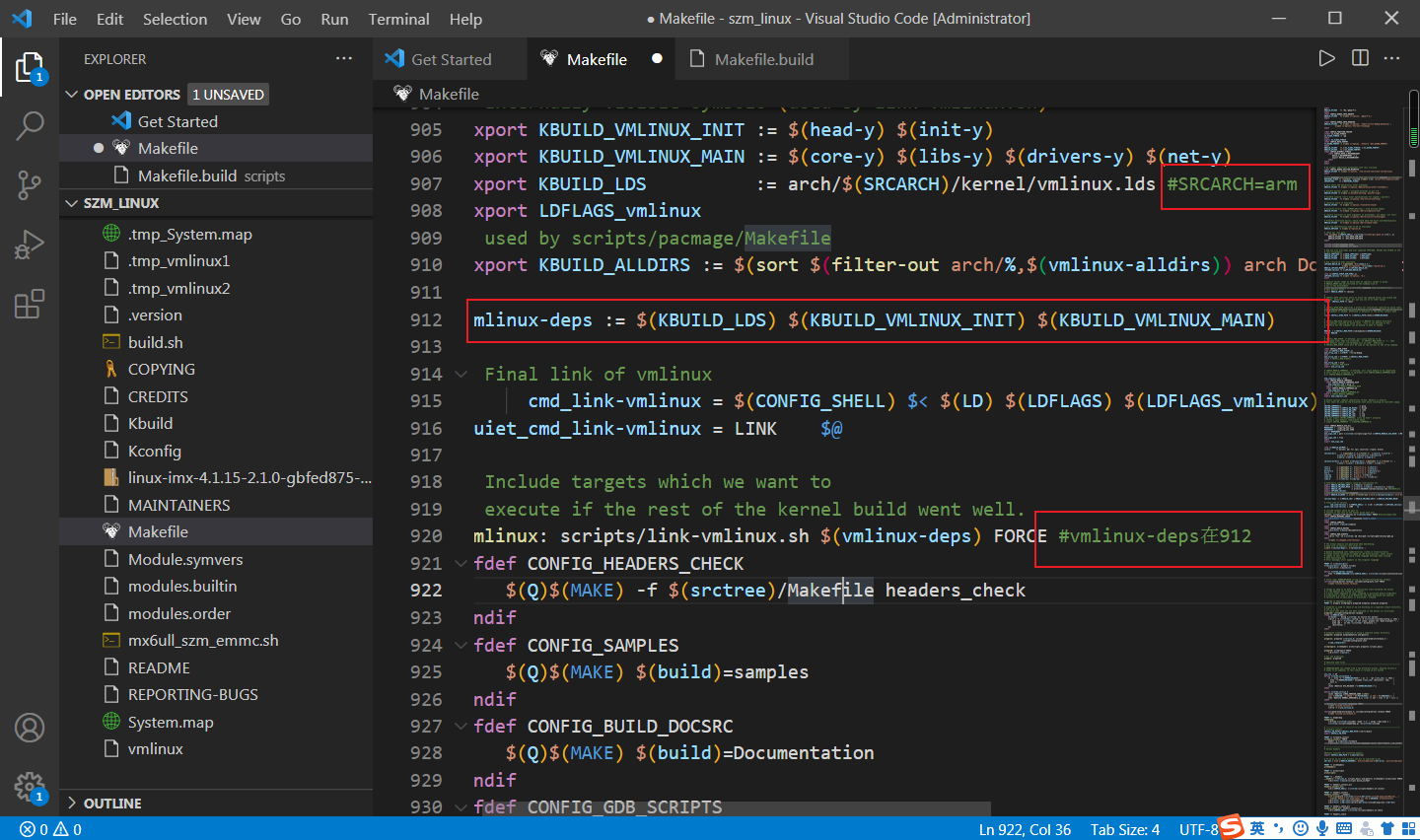This screenshot has height=840, width=1420.
Task: Open Get Started in open editors list
Action: coord(216,121)
